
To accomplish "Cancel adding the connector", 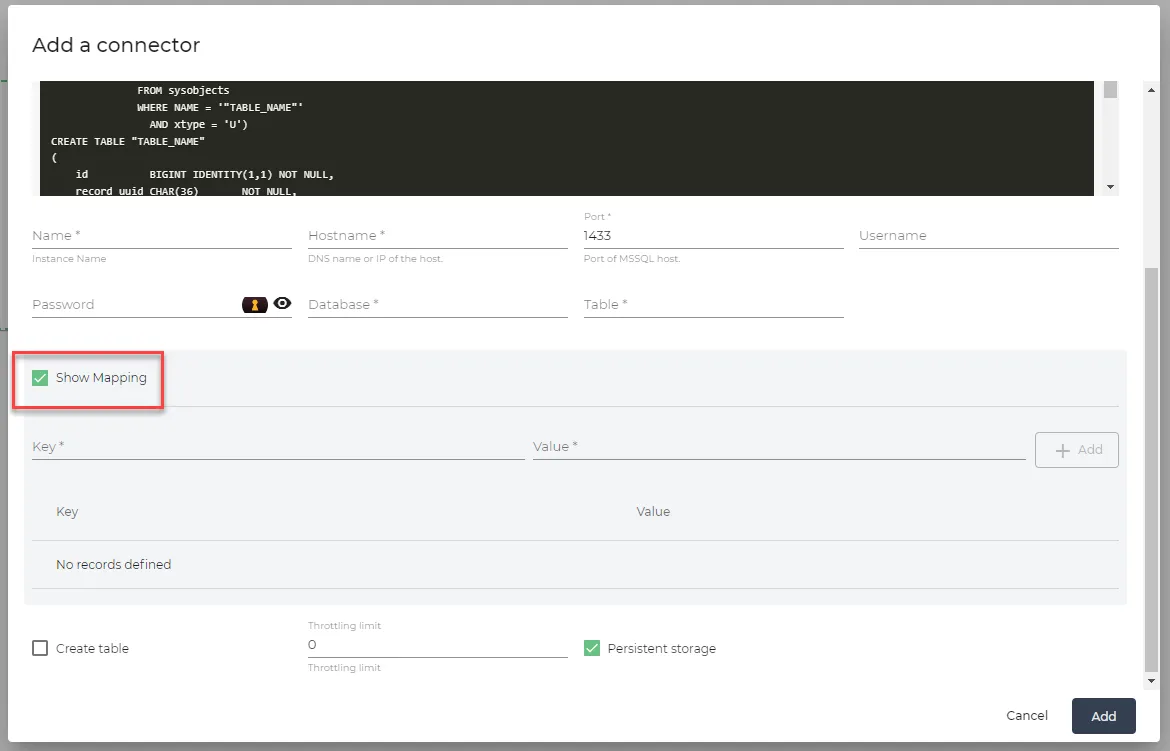I will [x=1027, y=715].
